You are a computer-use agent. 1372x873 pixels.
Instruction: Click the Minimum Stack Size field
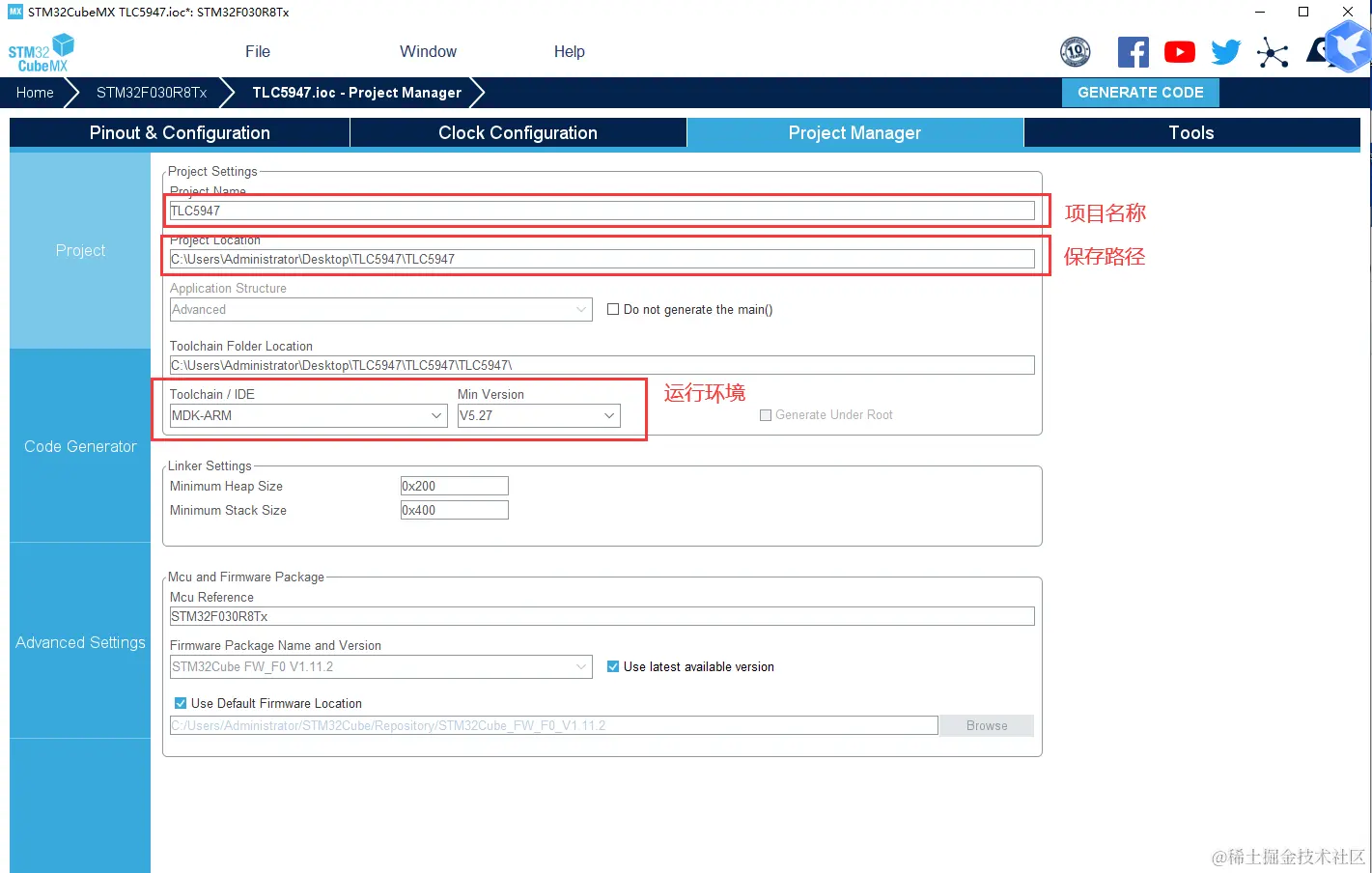coord(455,510)
